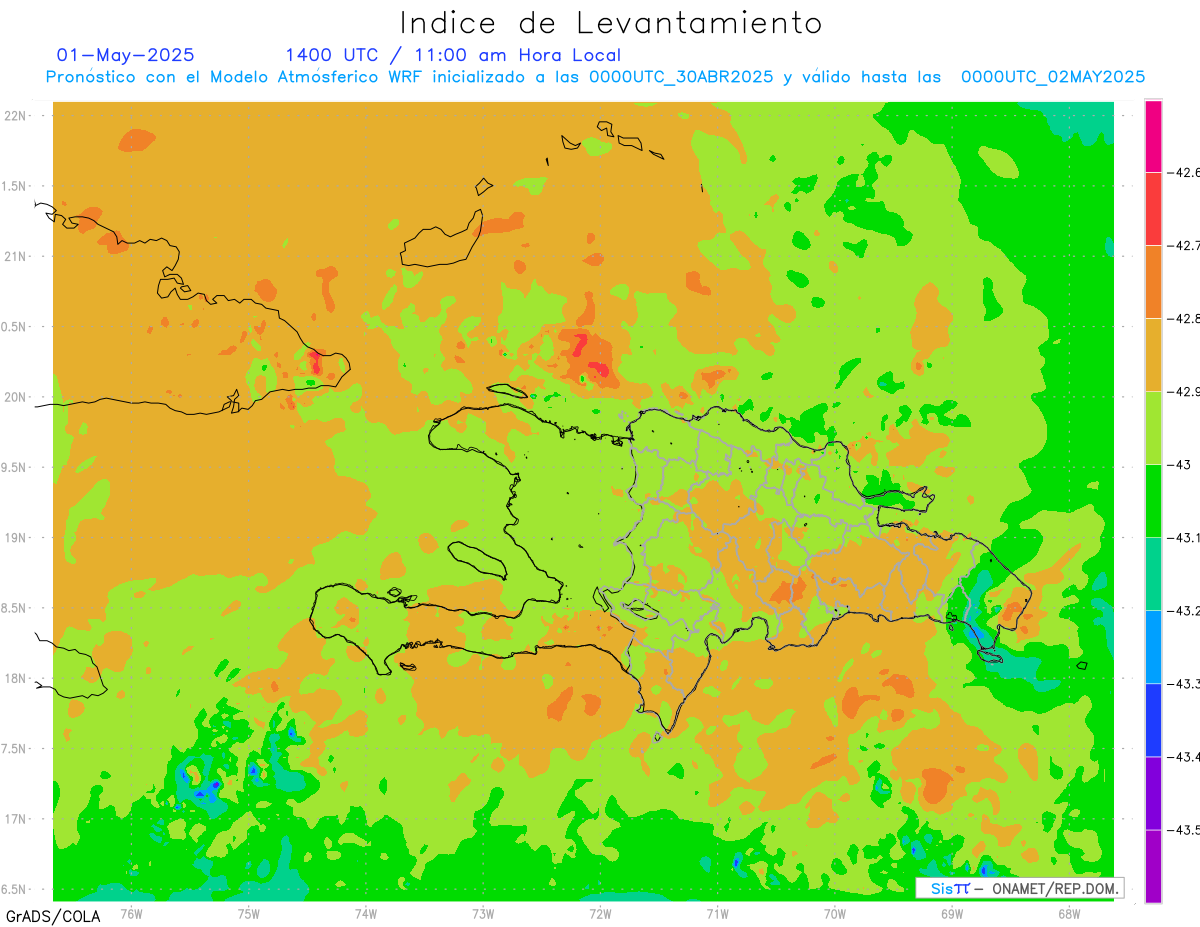The width and height of the screenshot is (1200, 927).
Task: Click the longitude label '74W'
Action: pyautogui.click(x=366, y=913)
